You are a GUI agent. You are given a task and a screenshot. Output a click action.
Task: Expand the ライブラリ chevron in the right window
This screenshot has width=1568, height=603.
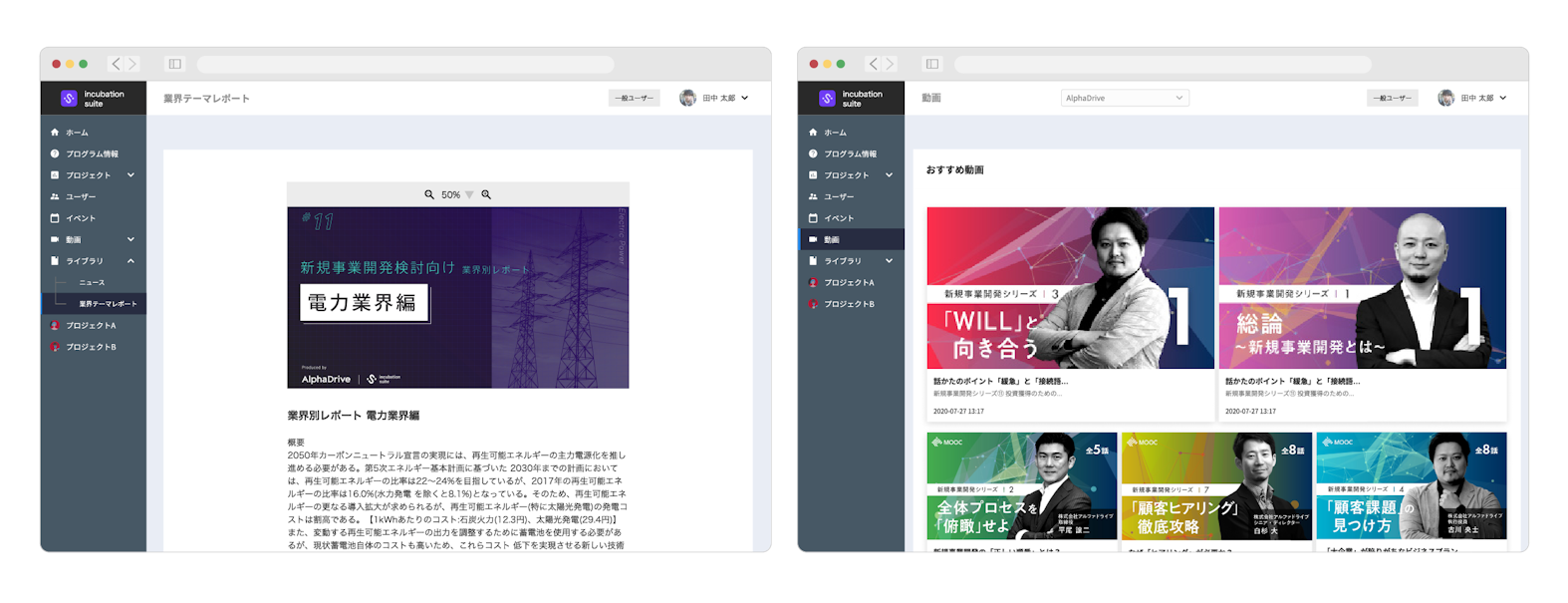889,261
